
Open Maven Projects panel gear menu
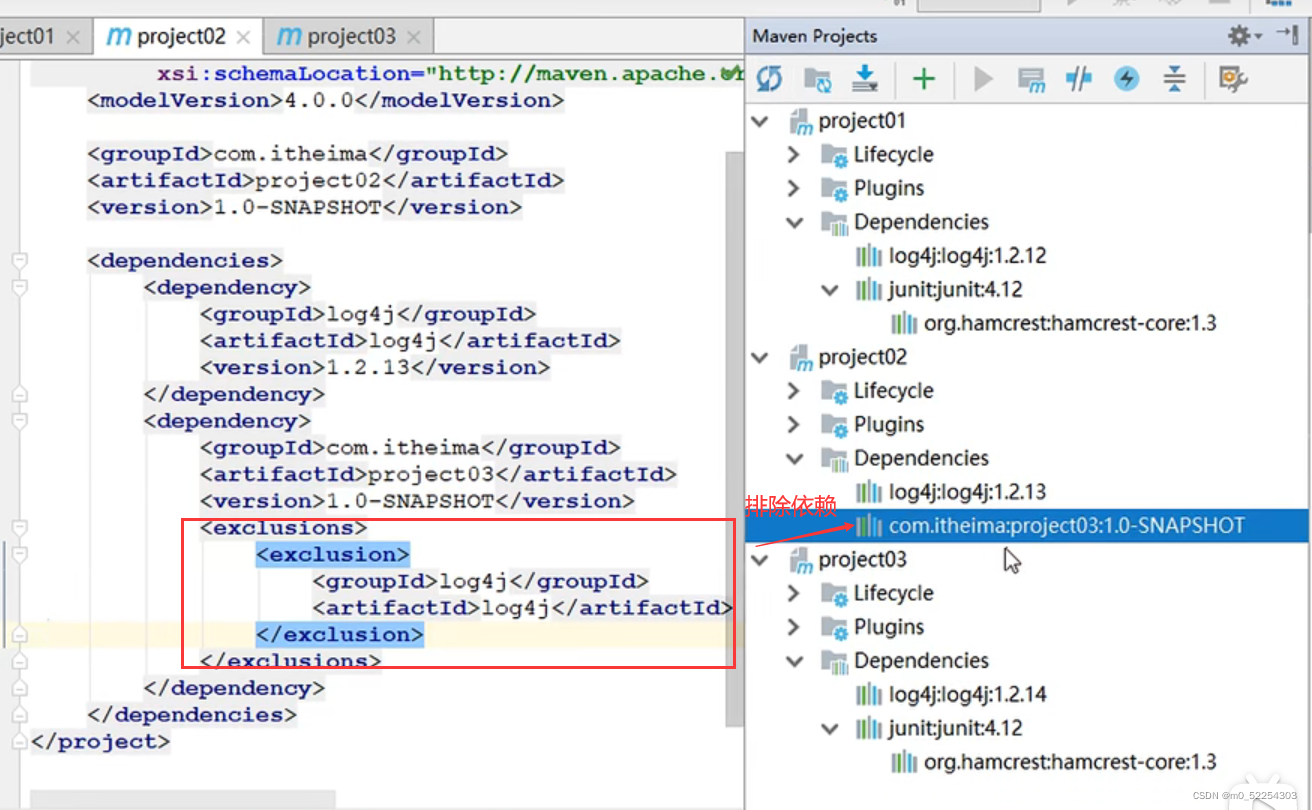point(1244,36)
